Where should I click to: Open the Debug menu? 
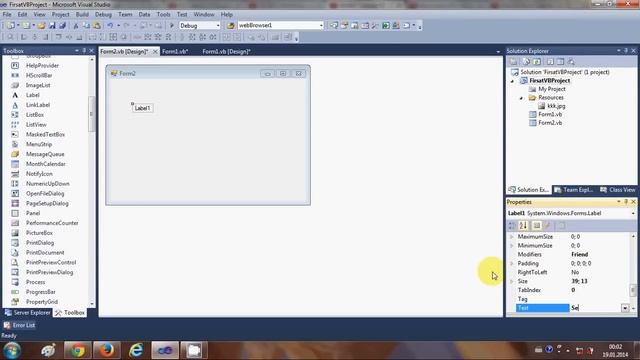pos(103,14)
